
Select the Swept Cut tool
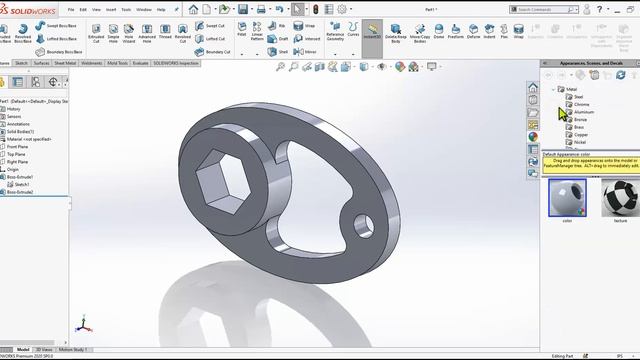click(210, 26)
